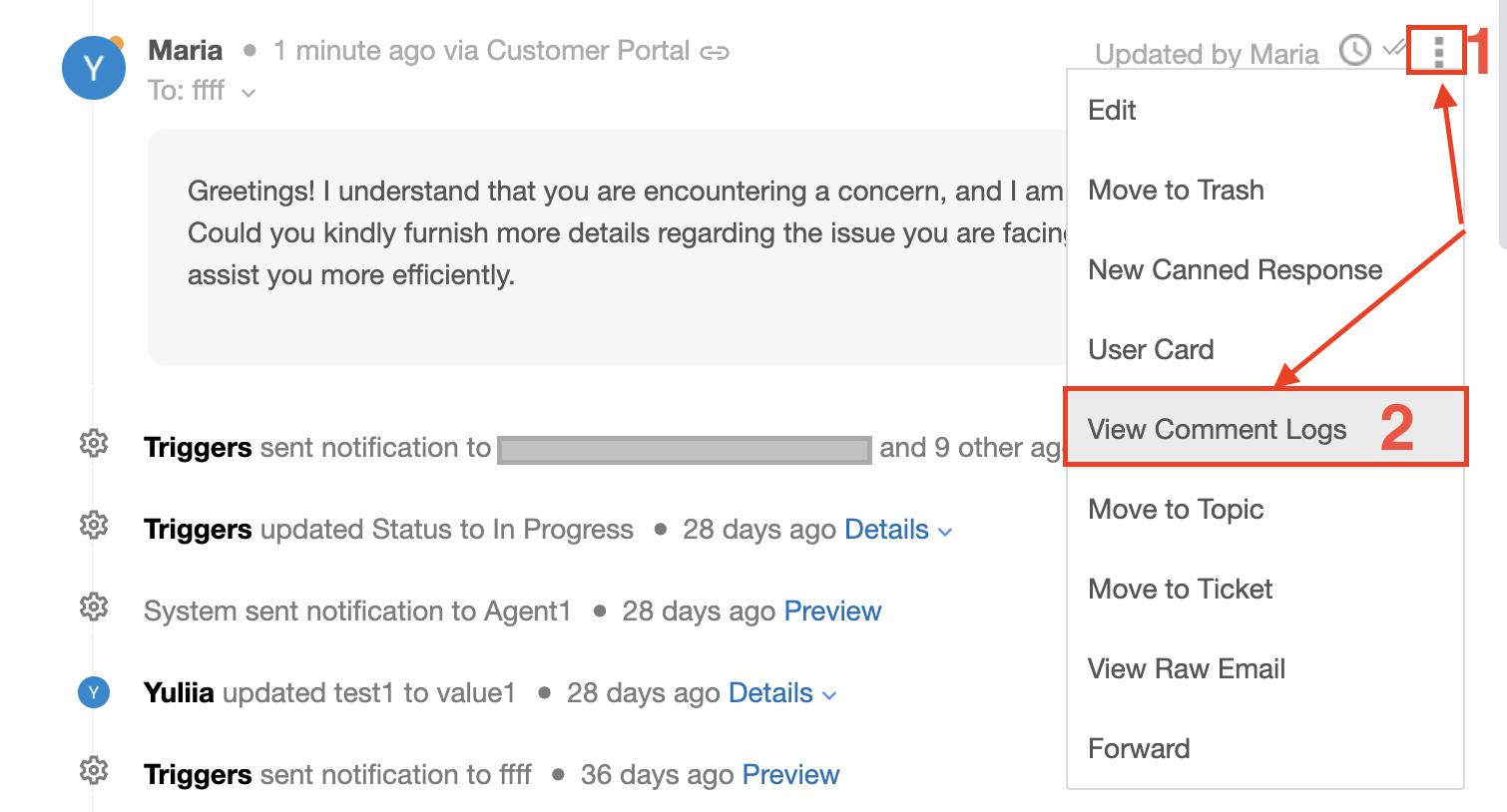Select Move to Trash option
This screenshot has width=1507, height=812.
click(1176, 190)
